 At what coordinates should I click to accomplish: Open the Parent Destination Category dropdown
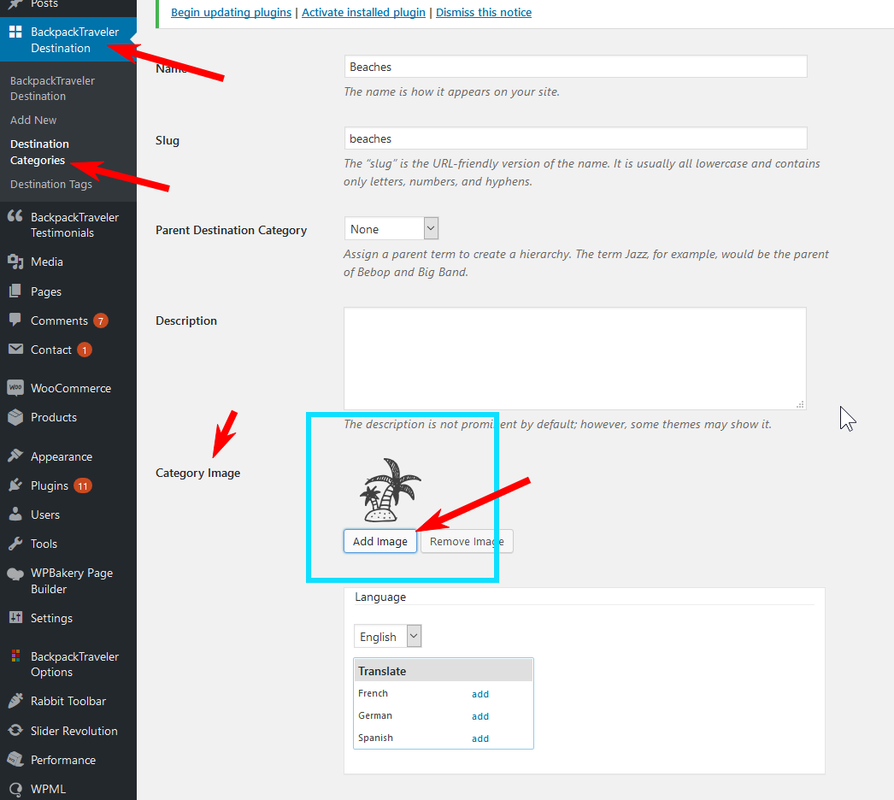[391, 229]
